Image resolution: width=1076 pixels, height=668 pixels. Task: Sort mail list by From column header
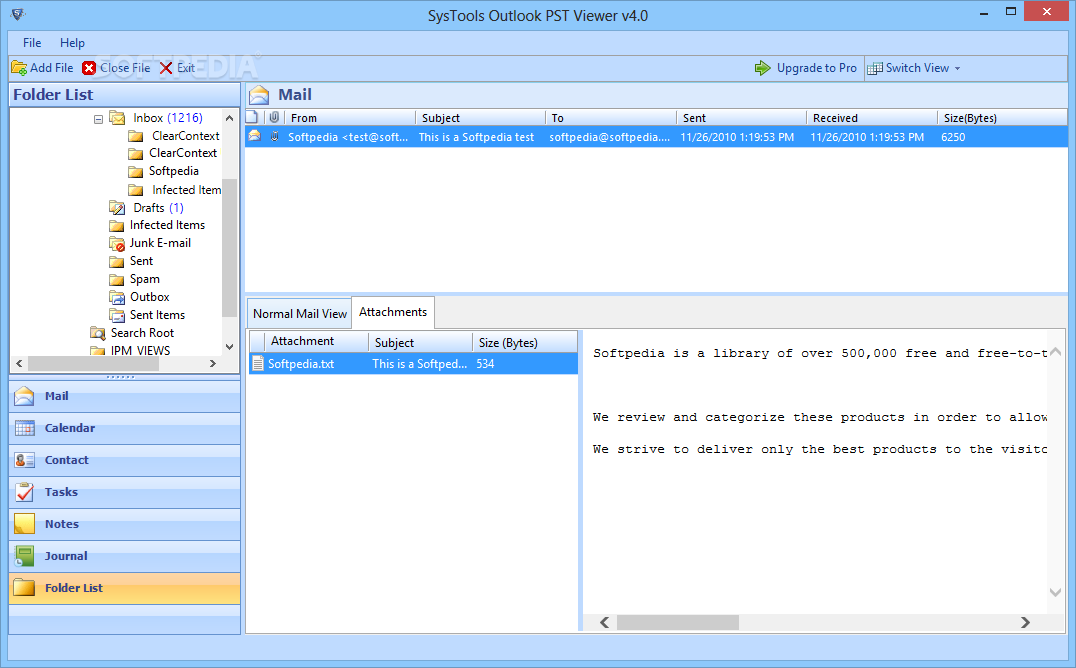[349, 117]
